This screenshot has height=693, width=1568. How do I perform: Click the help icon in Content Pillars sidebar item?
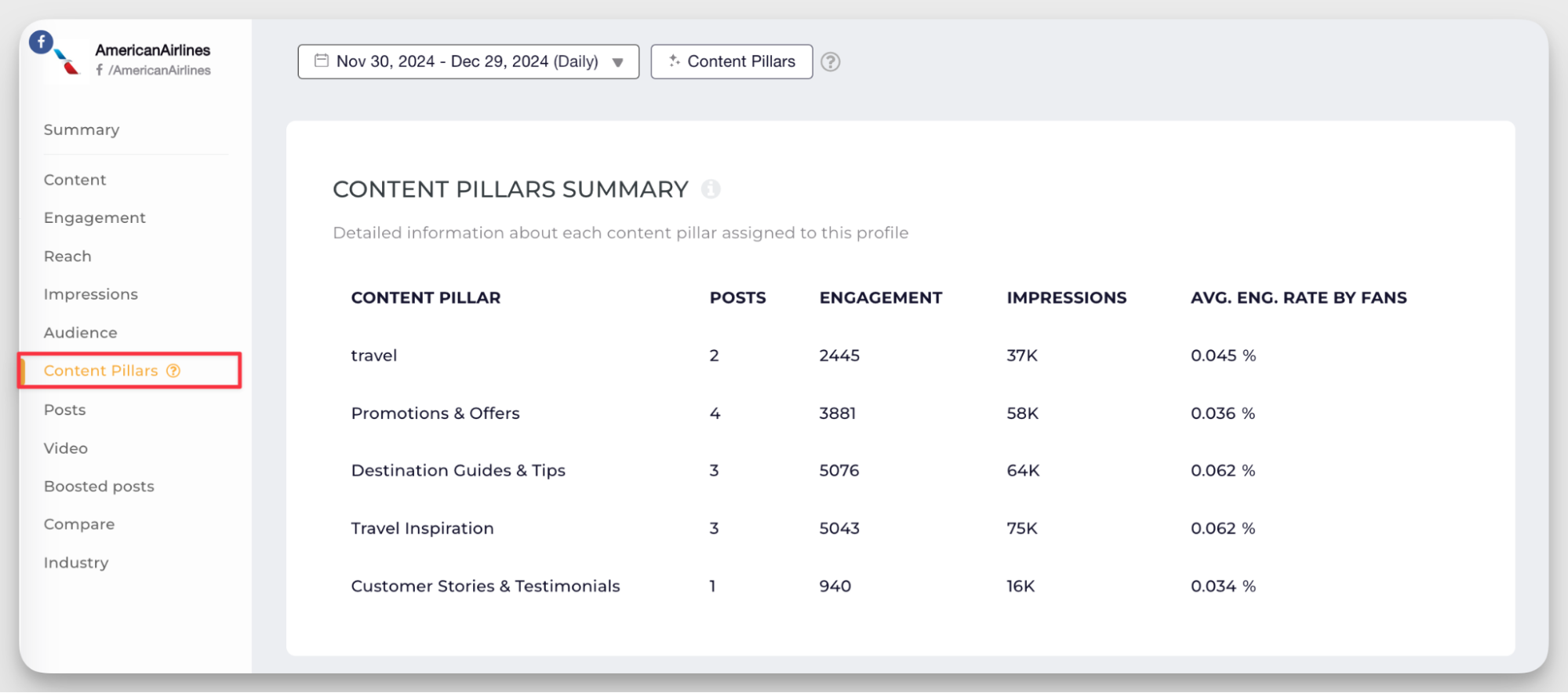pyautogui.click(x=173, y=370)
